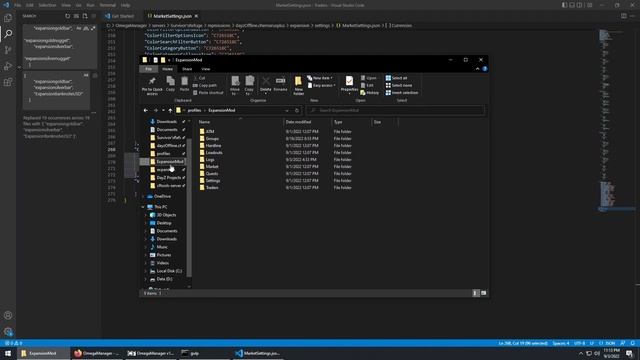640x360 pixels.
Task: Open the Windows Start menu
Action: click(x=8, y=353)
